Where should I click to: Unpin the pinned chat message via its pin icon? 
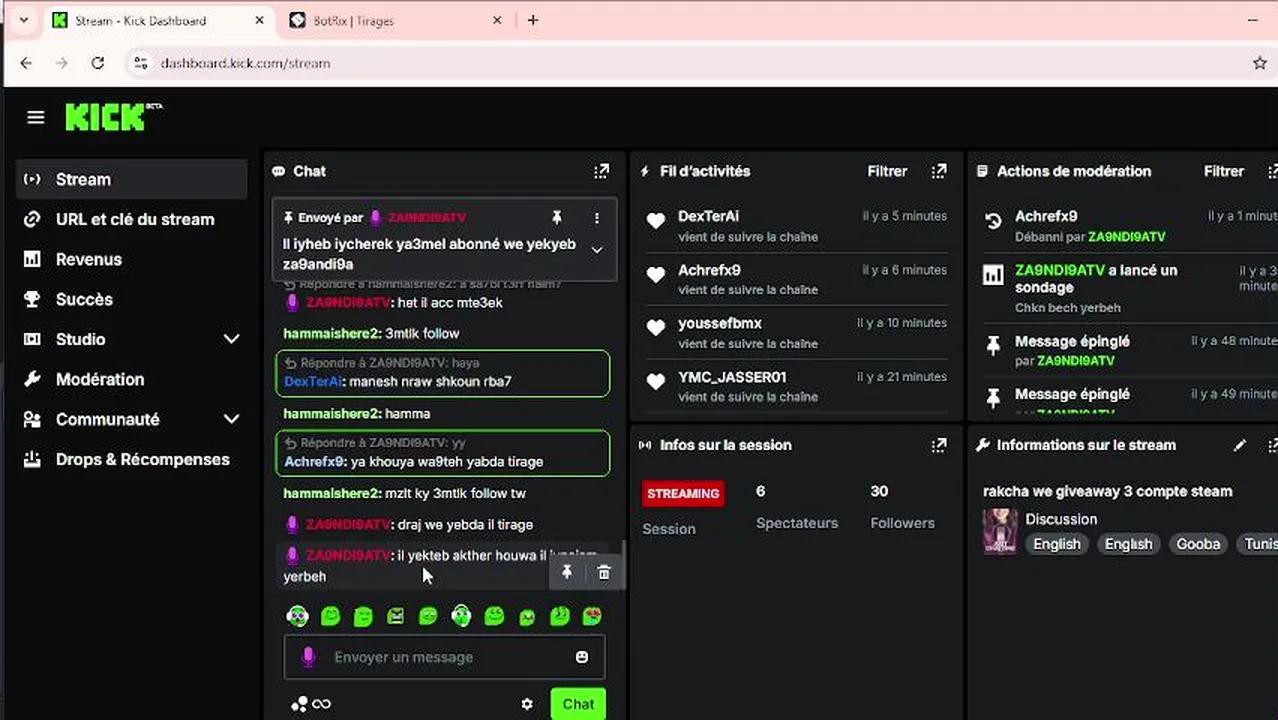tap(557, 218)
